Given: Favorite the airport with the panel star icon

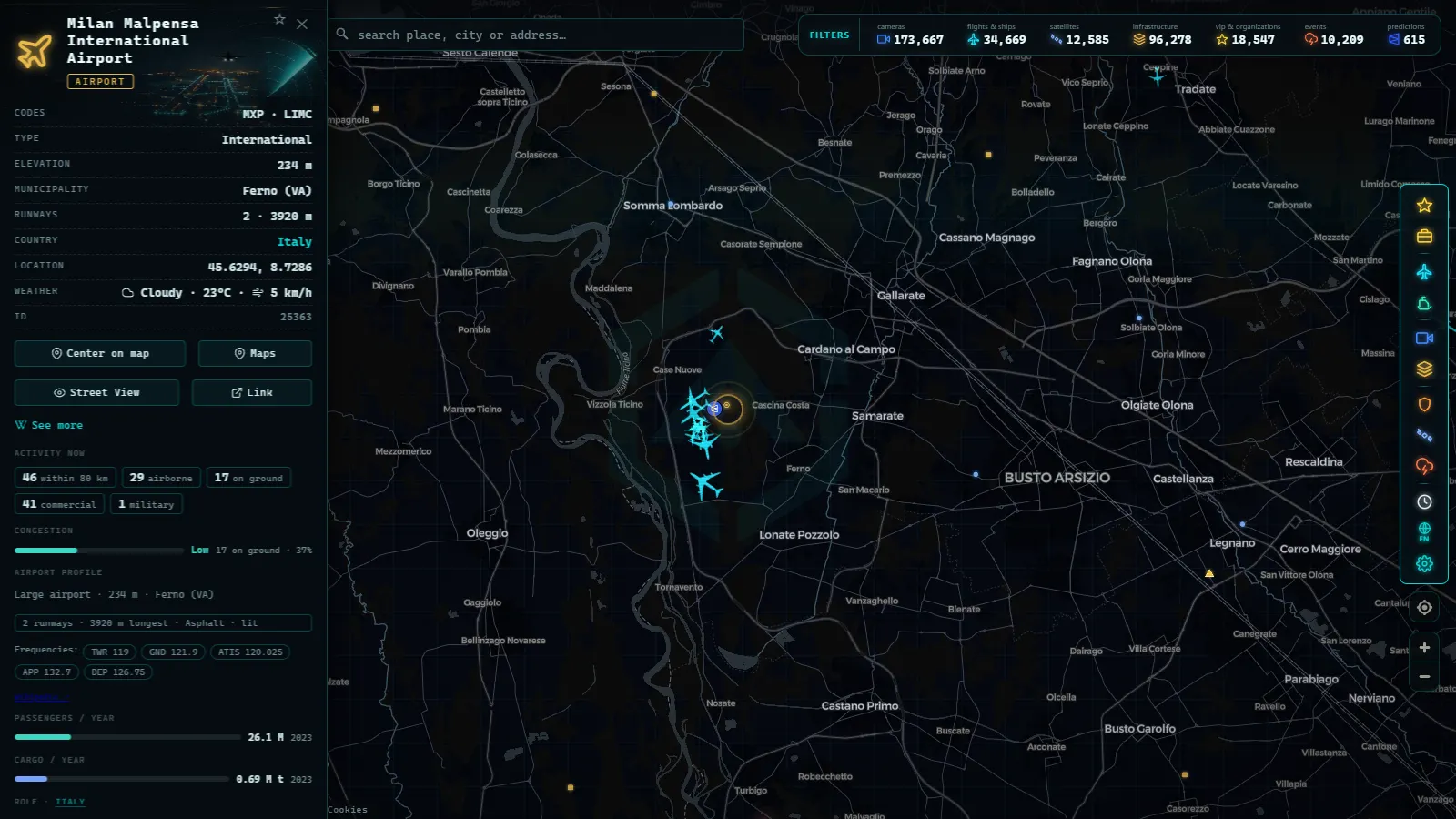Looking at the screenshot, I should (x=279, y=19).
